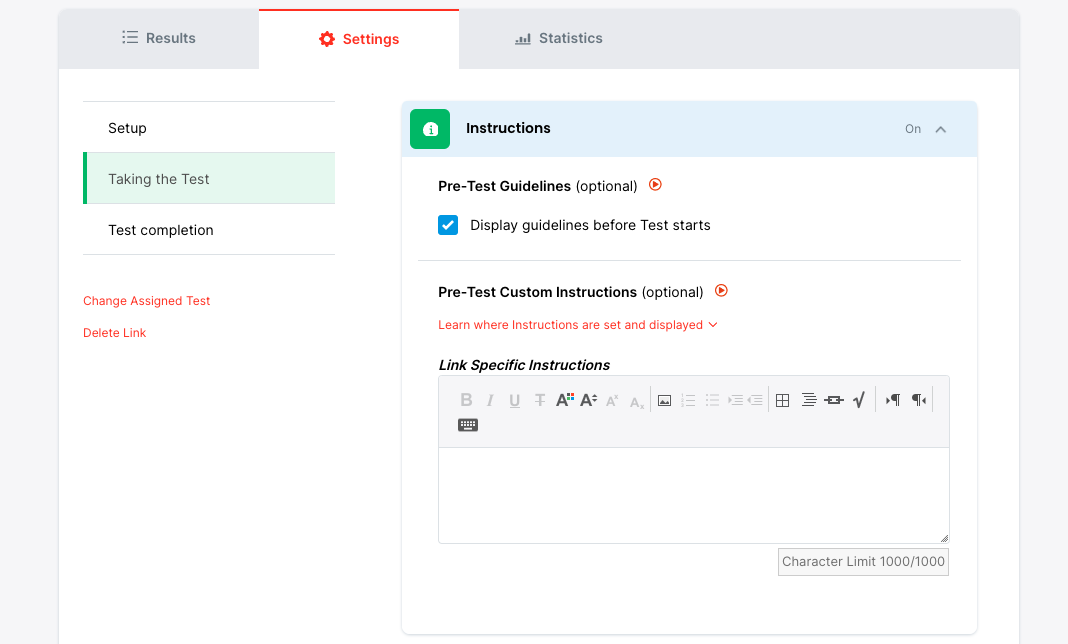The height and width of the screenshot is (644, 1068).
Task: Click inside the Link Specific Instructions text area
Action: pos(693,495)
